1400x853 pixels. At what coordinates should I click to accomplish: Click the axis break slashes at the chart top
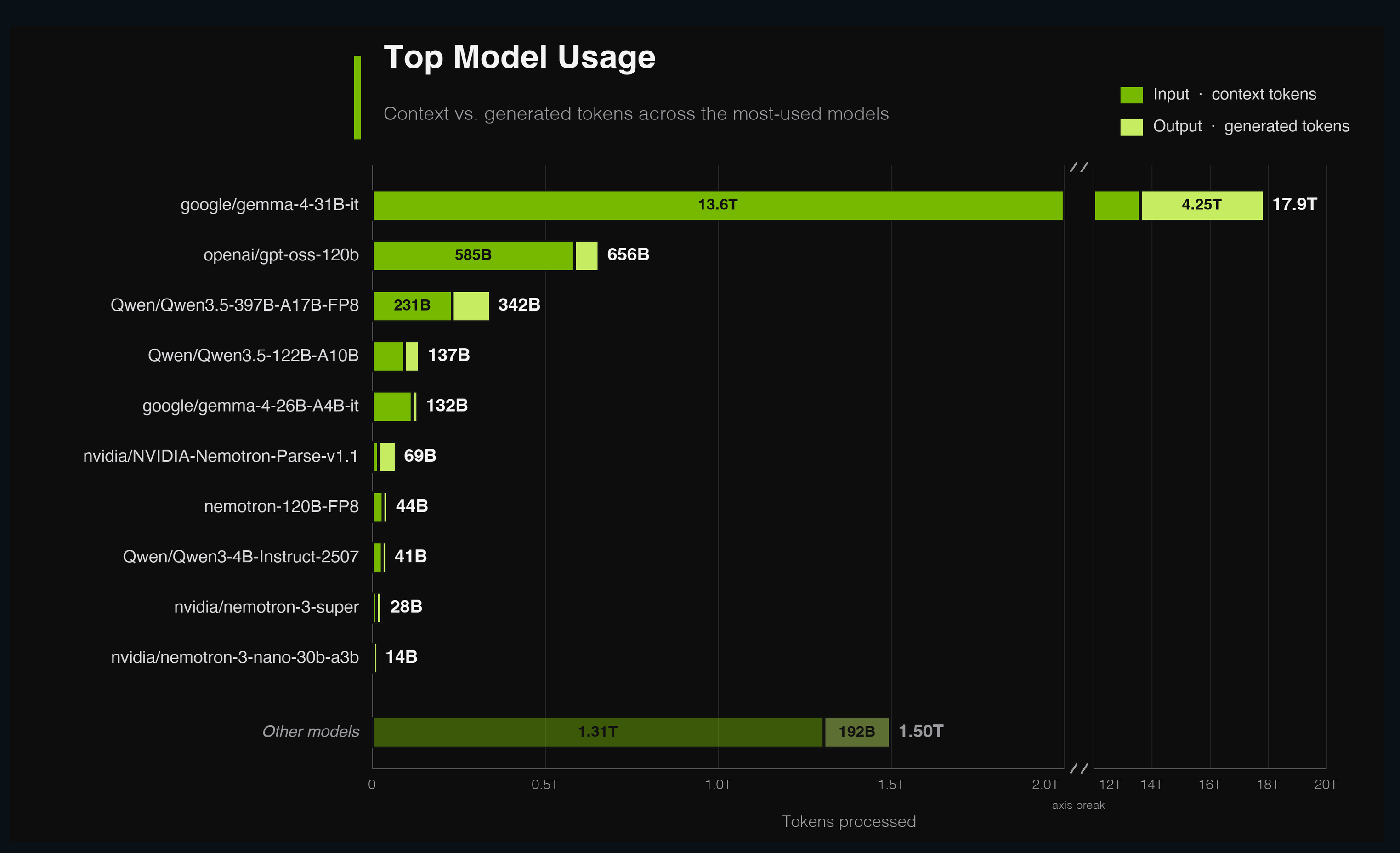tap(1078, 167)
